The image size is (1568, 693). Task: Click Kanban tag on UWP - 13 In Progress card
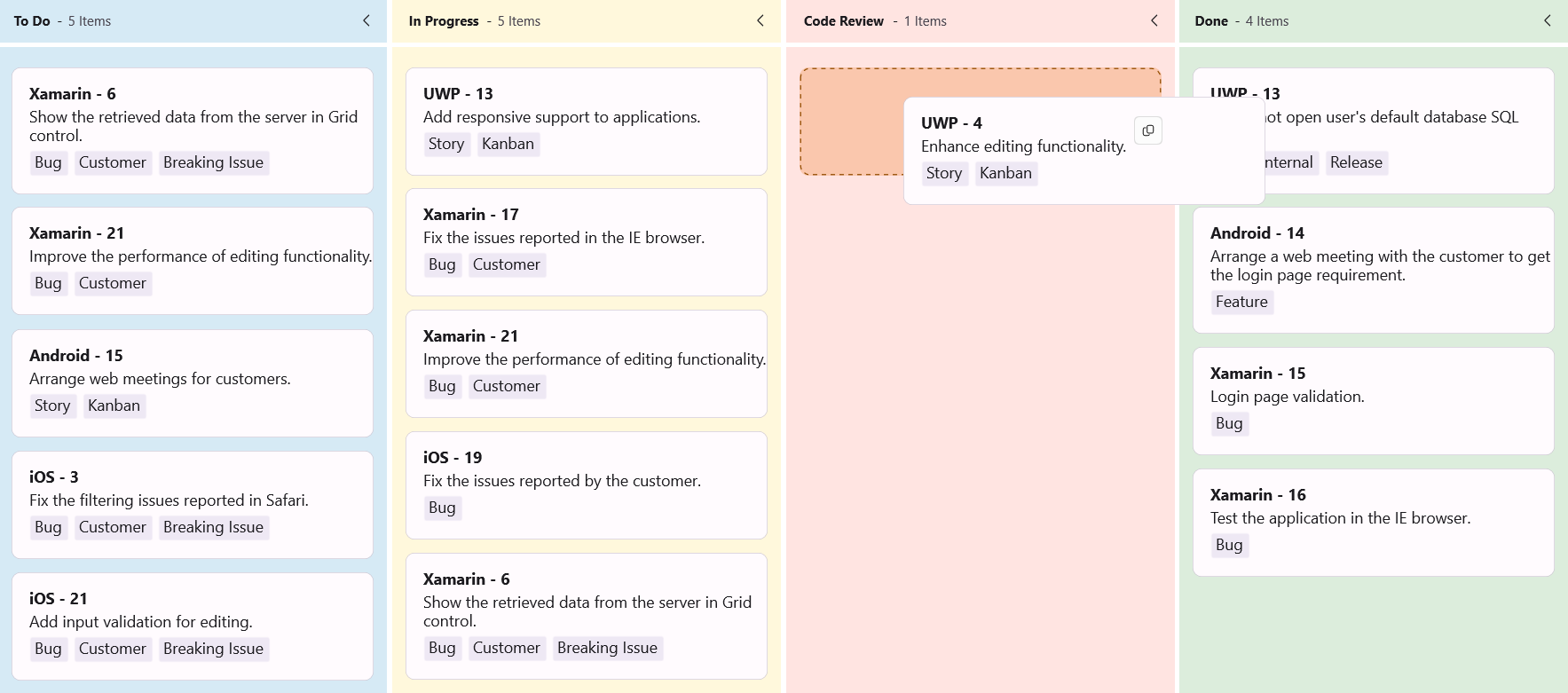tap(508, 144)
